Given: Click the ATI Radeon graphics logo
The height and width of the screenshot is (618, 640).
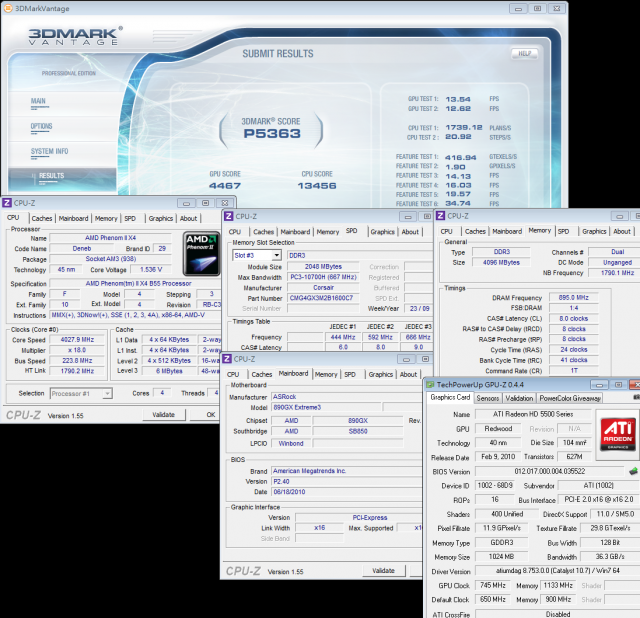Looking at the screenshot, I should [618, 434].
